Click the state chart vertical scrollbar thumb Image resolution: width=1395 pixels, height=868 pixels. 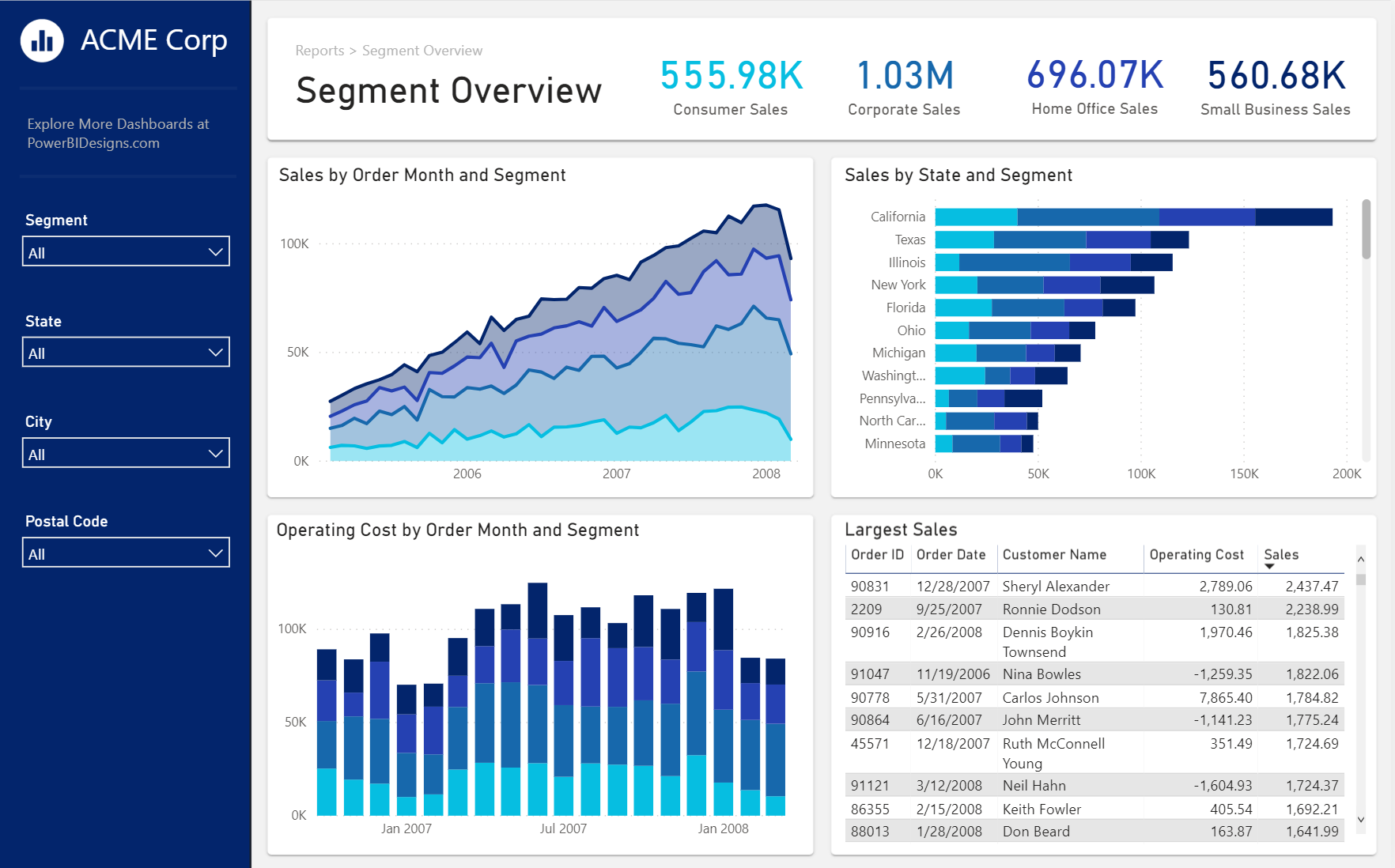pyautogui.click(x=1366, y=229)
